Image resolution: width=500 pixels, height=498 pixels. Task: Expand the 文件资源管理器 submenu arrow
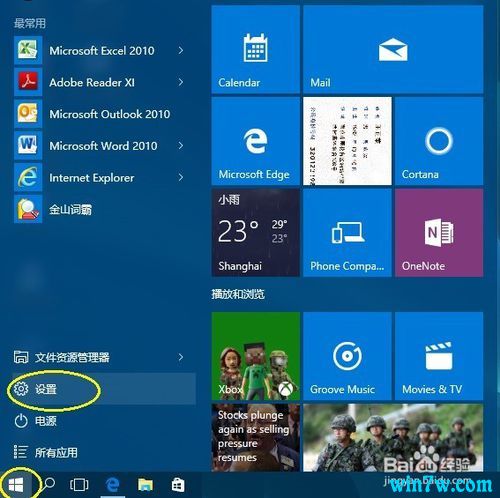click(181, 357)
